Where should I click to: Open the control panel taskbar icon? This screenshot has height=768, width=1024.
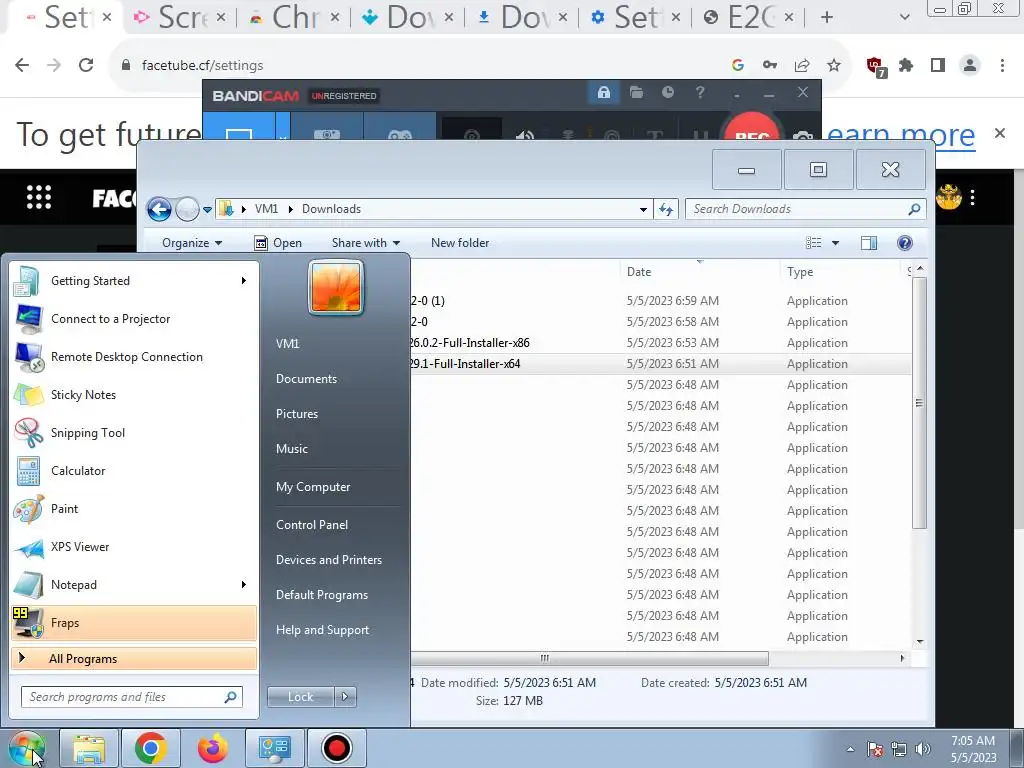click(274, 748)
